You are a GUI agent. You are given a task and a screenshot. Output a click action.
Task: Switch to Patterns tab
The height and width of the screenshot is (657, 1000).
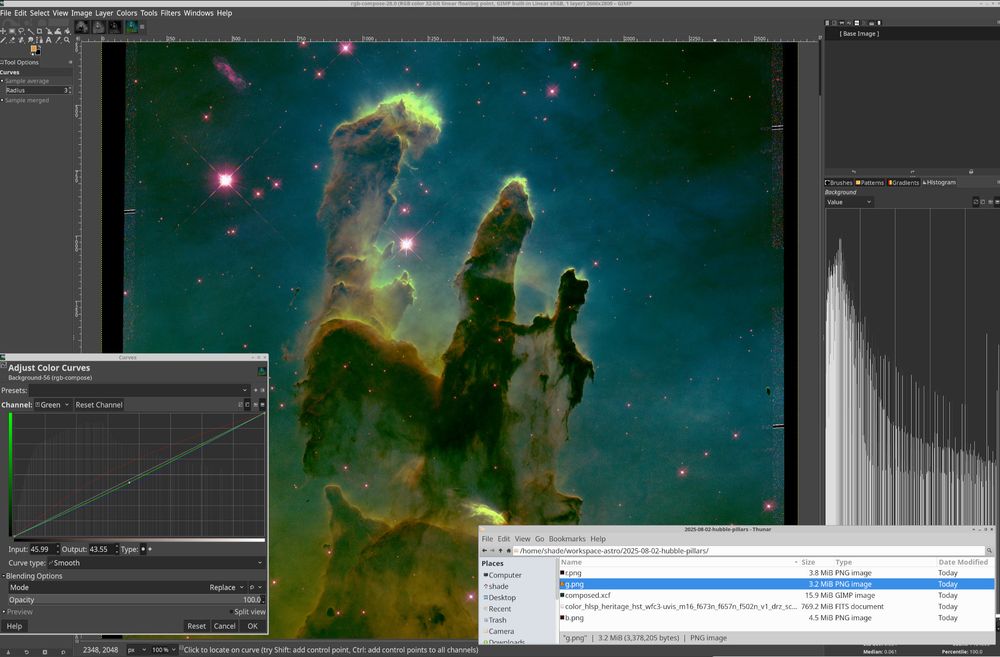pyautogui.click(x=869, y=182)
